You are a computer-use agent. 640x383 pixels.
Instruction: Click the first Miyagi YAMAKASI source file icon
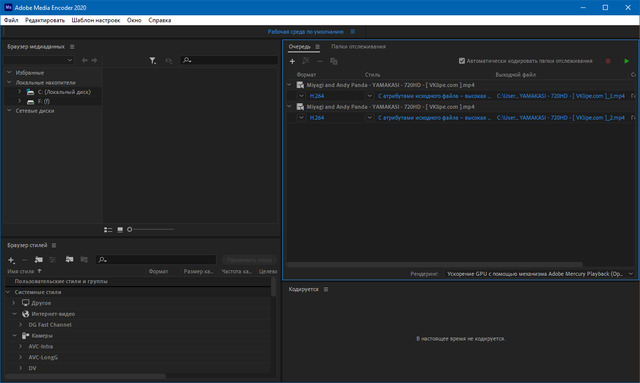[x=300, y=85]
